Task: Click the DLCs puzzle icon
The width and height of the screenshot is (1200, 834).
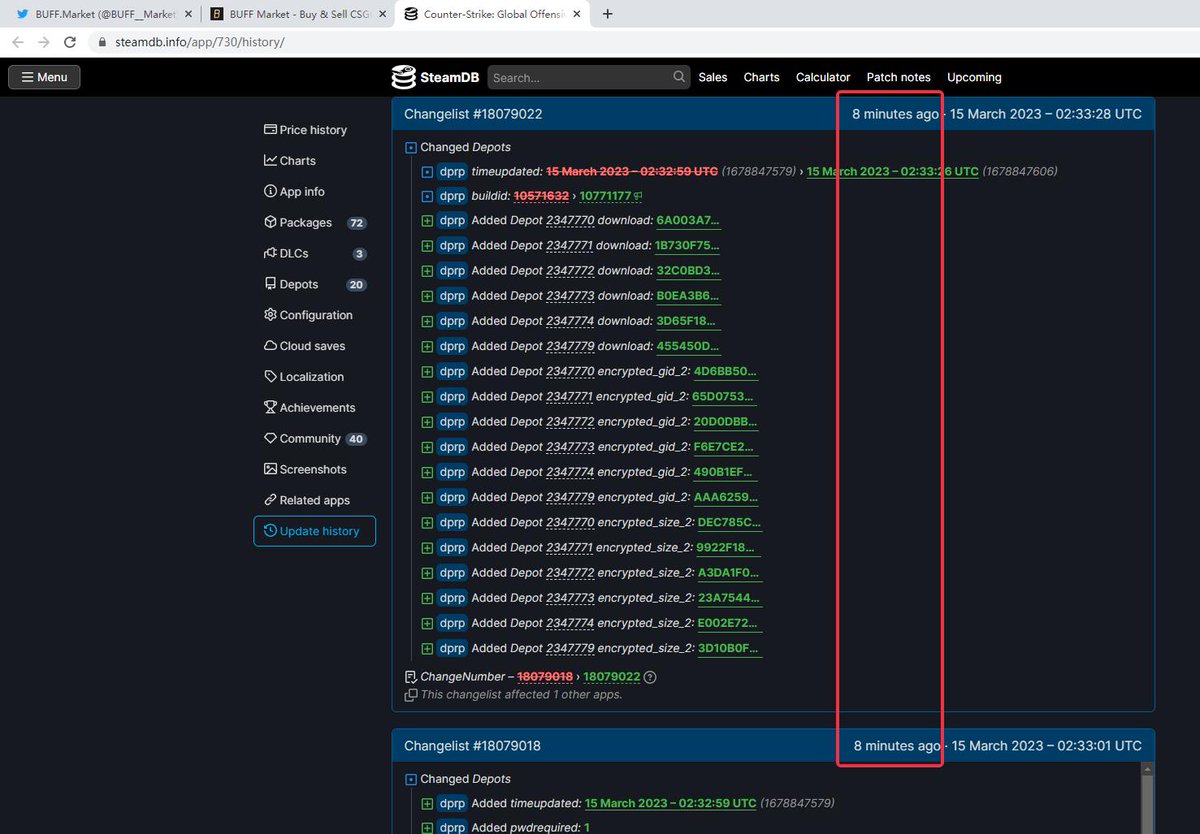Action: pos(270,254)
